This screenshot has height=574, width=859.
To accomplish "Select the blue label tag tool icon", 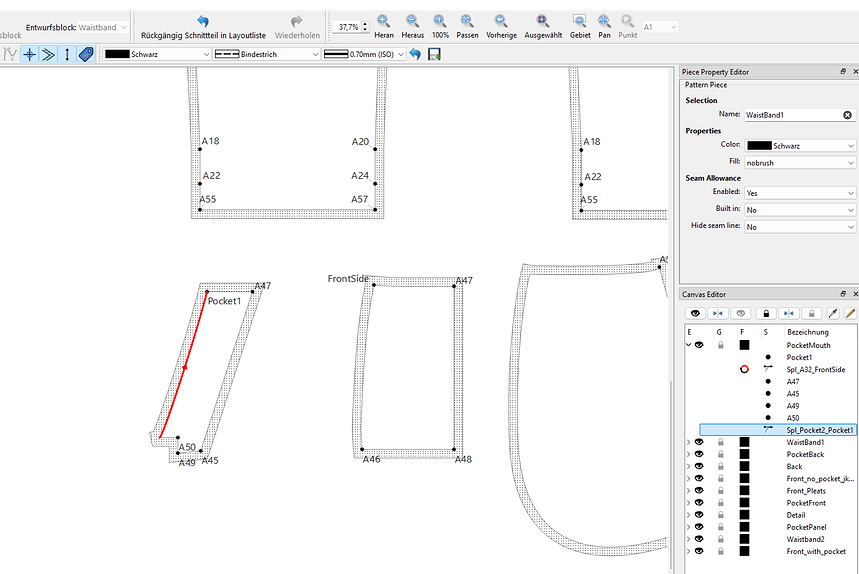I will [86, 54].
